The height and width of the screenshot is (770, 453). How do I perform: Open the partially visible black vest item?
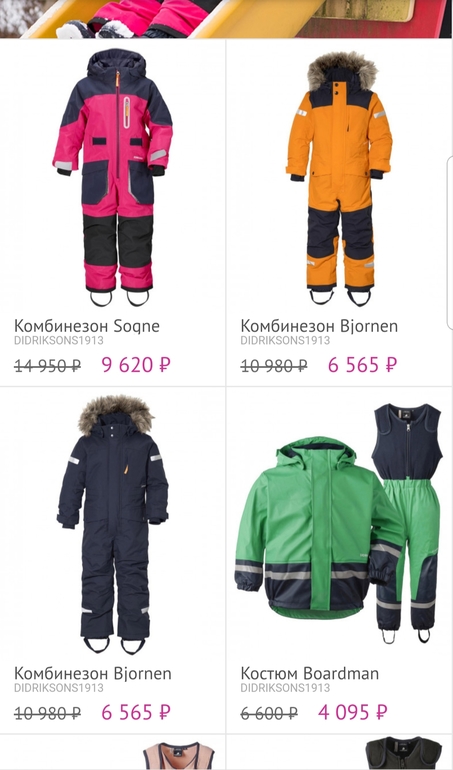tap(404, 753)
